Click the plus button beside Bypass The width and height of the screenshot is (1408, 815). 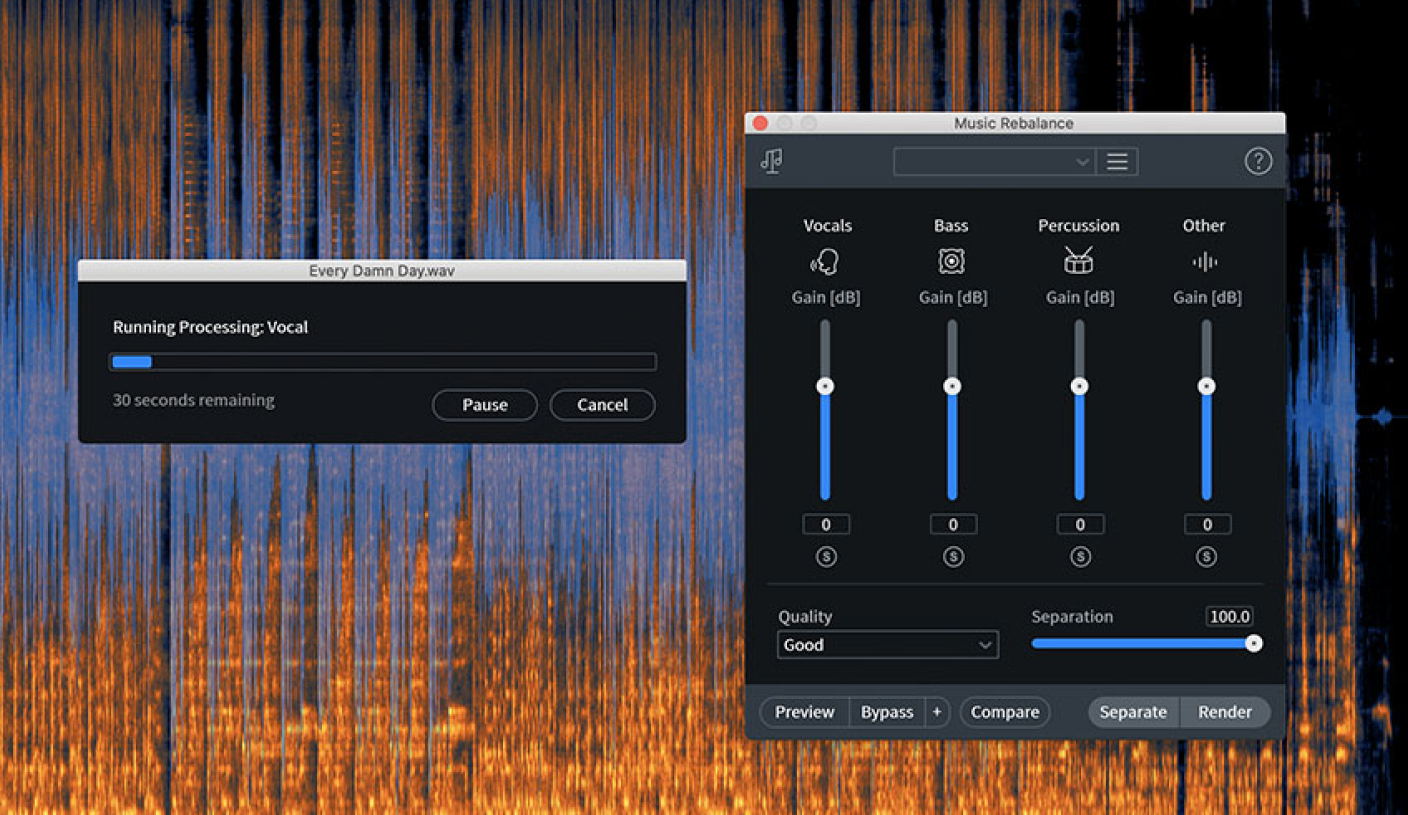tap(937, 712)
